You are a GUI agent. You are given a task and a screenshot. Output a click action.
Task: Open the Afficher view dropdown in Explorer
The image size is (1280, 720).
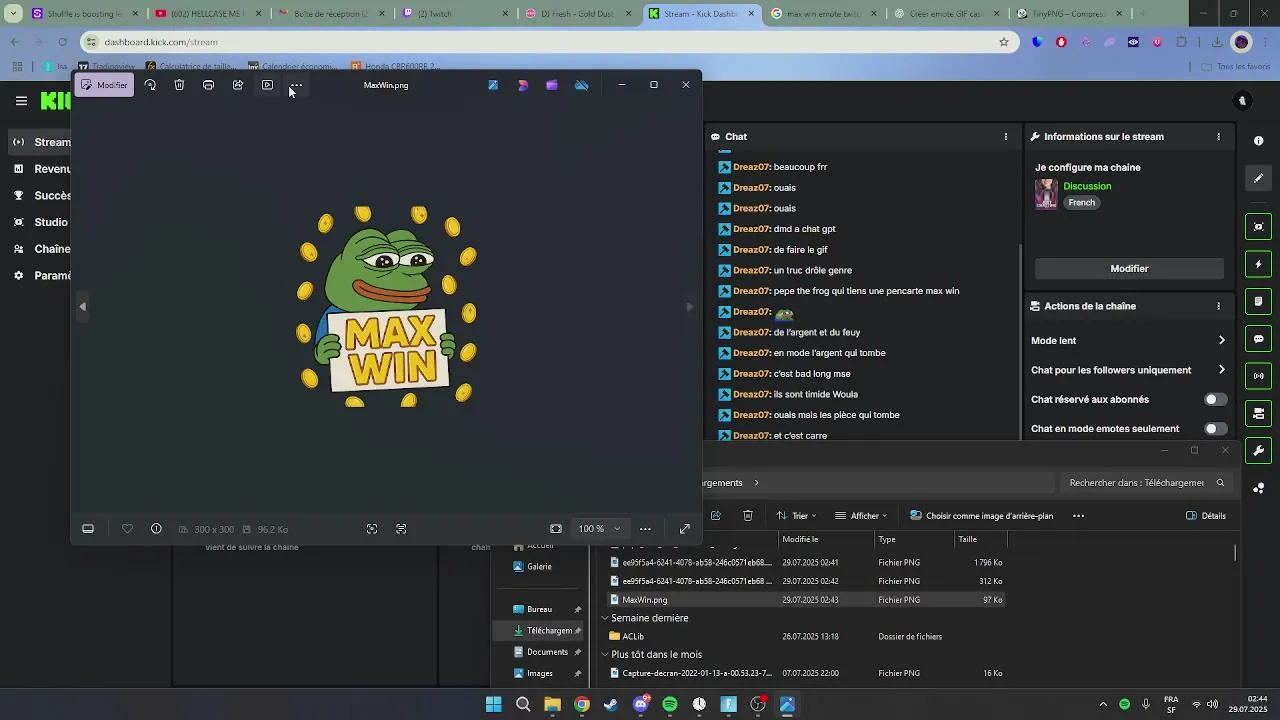860,516
